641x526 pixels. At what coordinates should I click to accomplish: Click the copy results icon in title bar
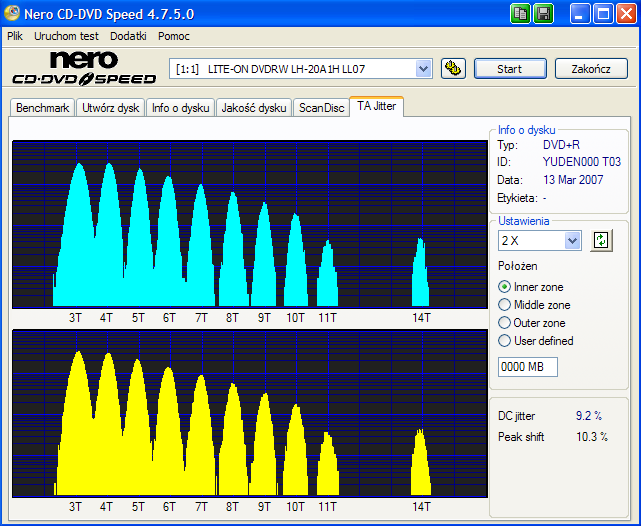coord(520,14)
